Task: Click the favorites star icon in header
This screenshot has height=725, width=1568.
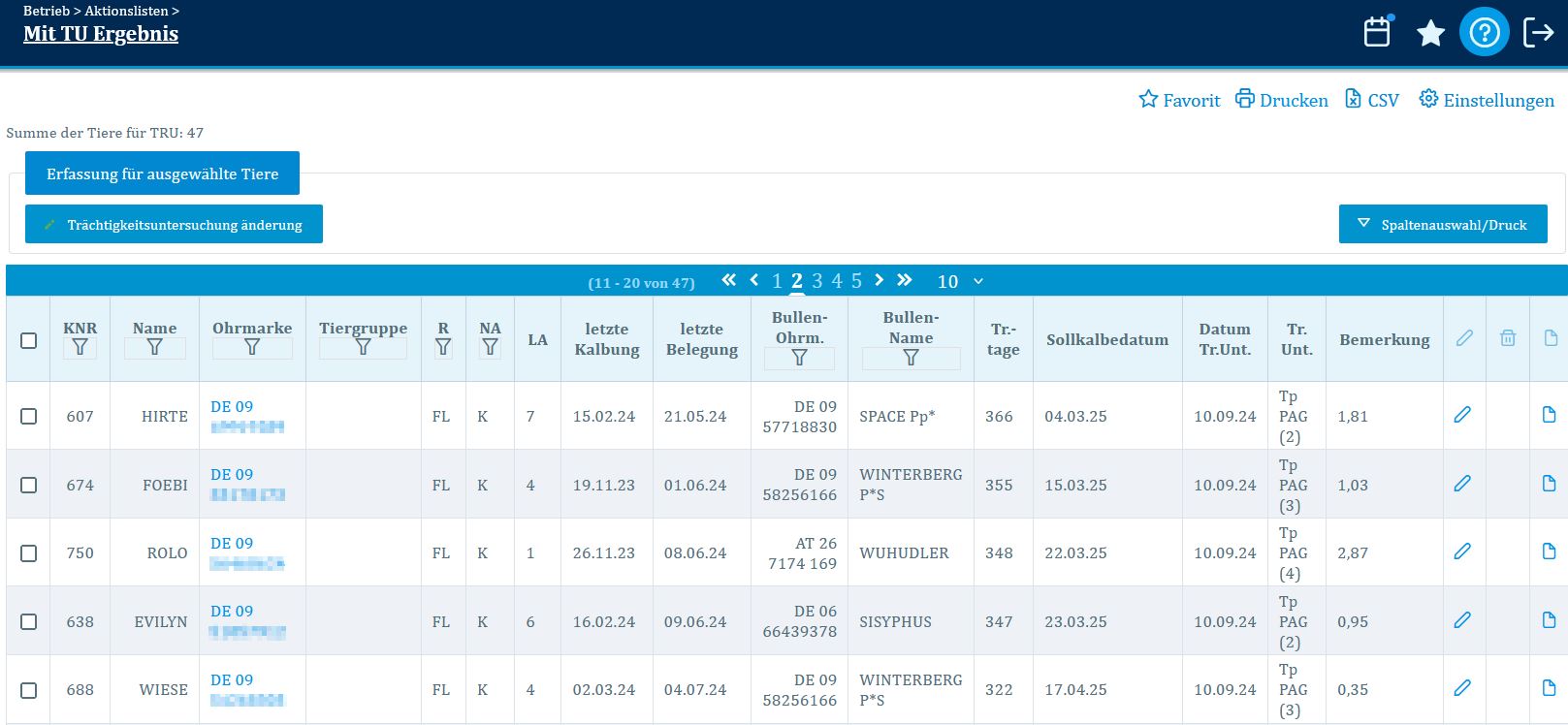Action: point(1430,33)
